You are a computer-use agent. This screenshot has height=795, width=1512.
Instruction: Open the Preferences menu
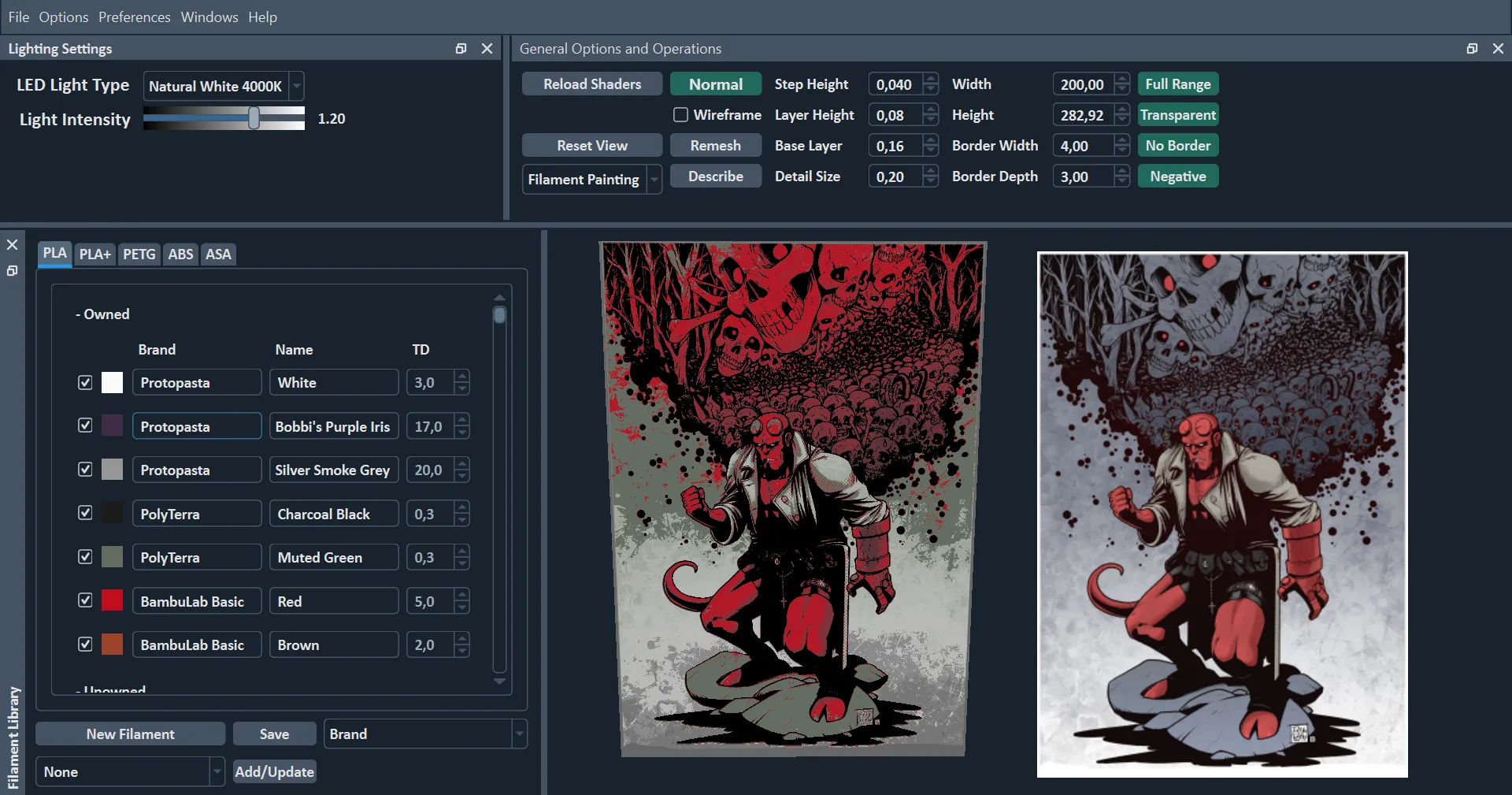click(x=135, y=17)
